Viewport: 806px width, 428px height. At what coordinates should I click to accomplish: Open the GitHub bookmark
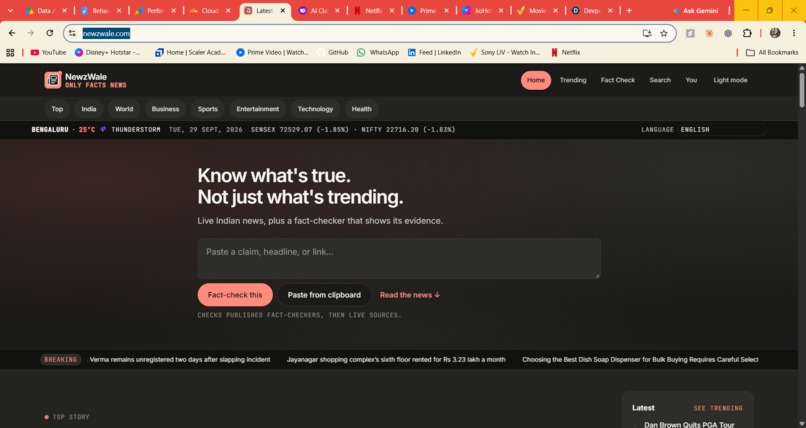click(333, 52)
